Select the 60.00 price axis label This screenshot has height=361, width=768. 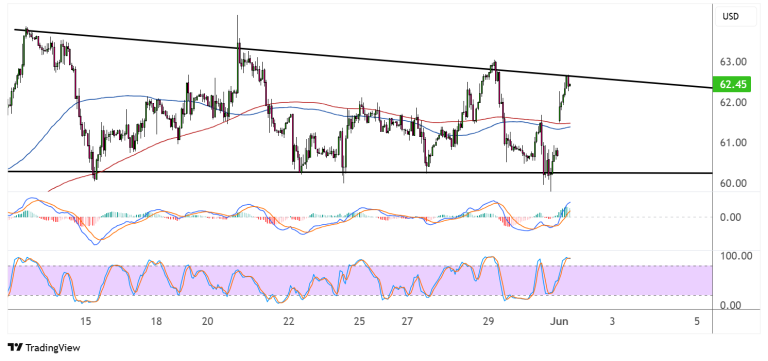coord(733,184)
